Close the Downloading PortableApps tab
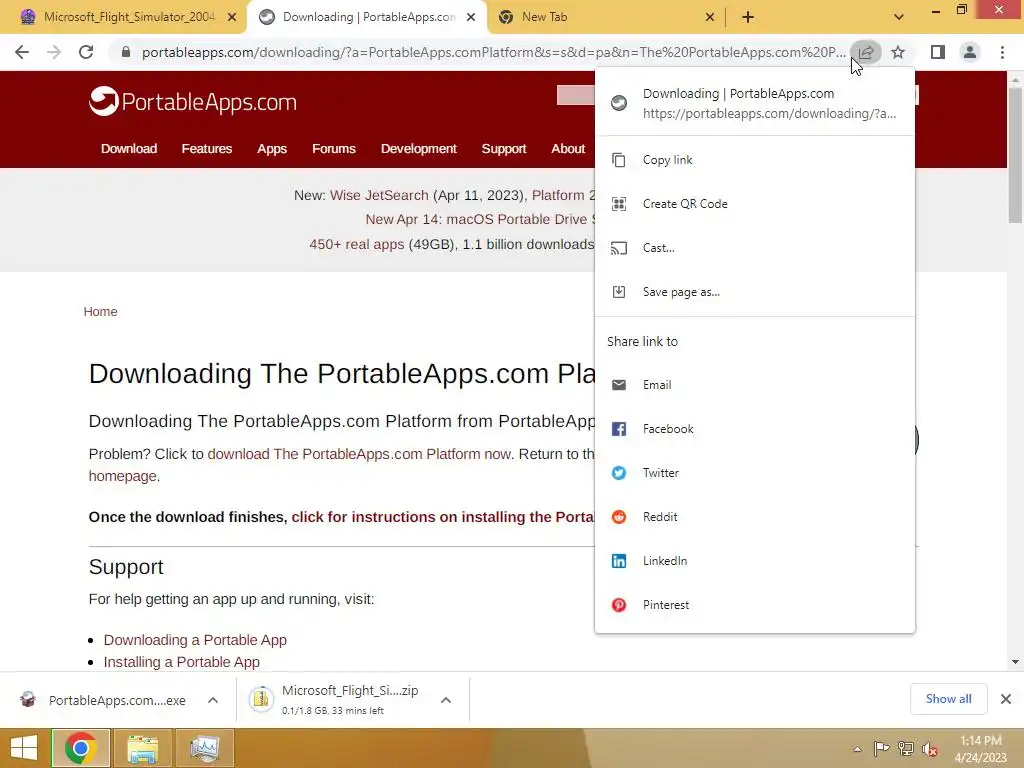Screen dimensions: 1024x768 [471, 17]
